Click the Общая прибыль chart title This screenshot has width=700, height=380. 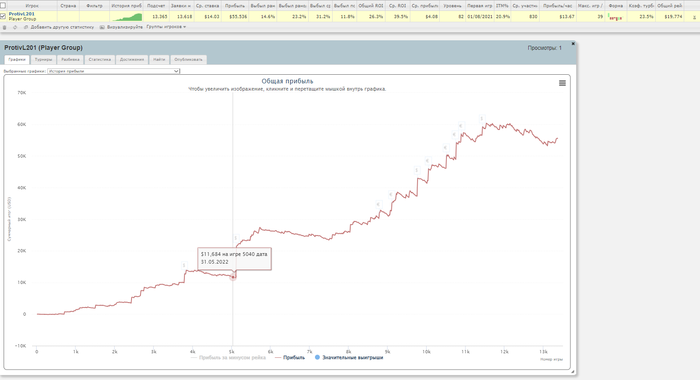click(x=287, y=81)
